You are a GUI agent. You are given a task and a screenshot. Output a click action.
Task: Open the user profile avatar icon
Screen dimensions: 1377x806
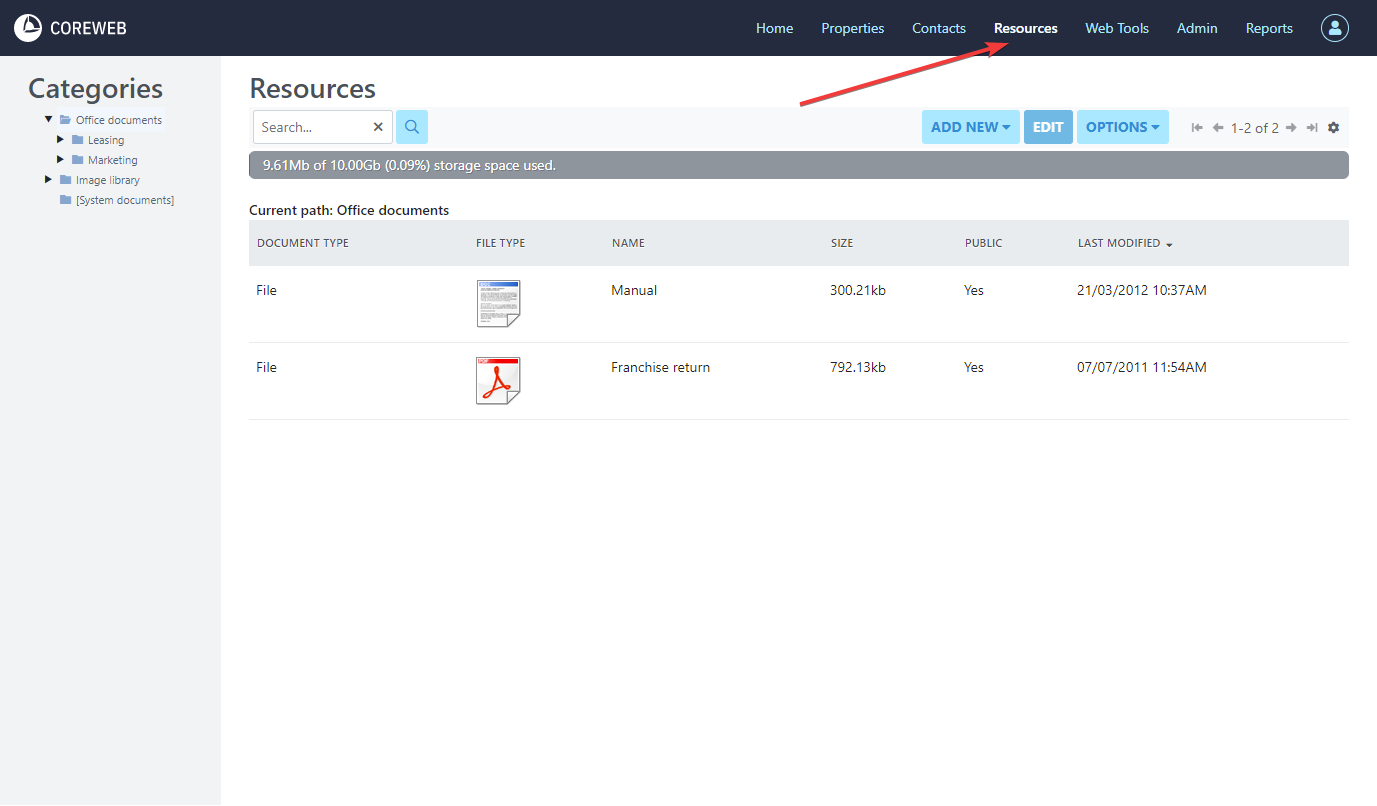coord(1334,28)
